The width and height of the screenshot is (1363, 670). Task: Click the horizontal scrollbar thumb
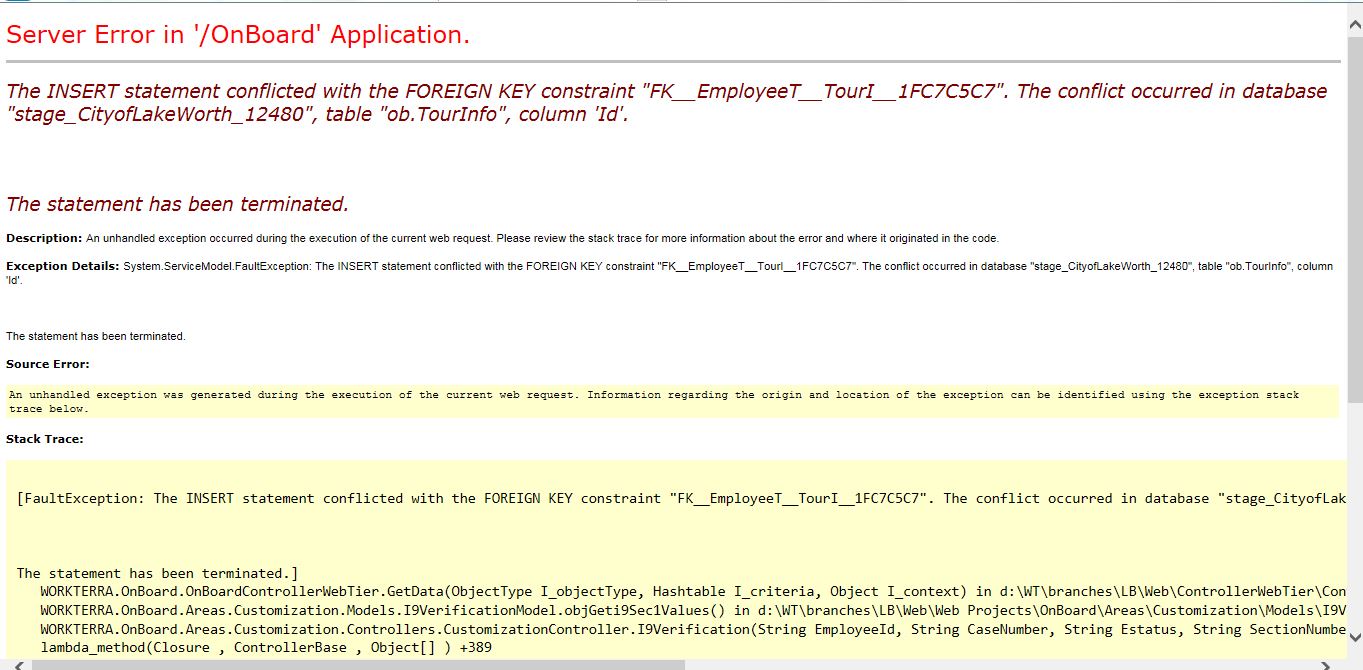pos(350,664)
